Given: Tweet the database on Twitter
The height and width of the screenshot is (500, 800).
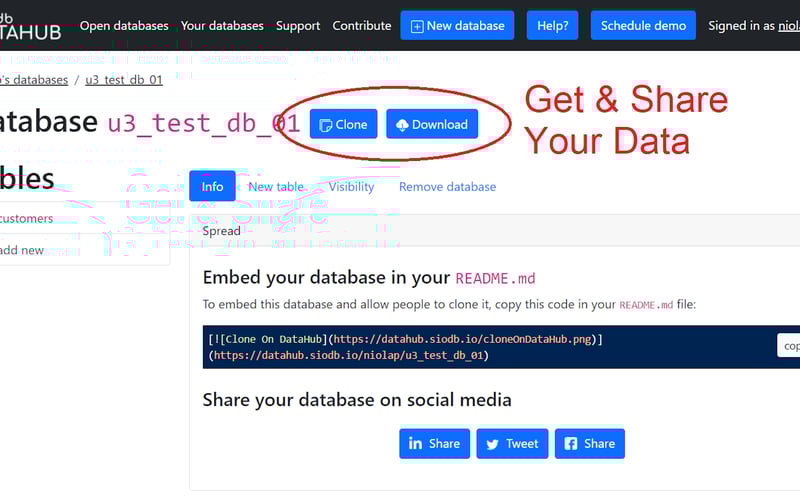Looking at the screenshot, I should 512,443.
